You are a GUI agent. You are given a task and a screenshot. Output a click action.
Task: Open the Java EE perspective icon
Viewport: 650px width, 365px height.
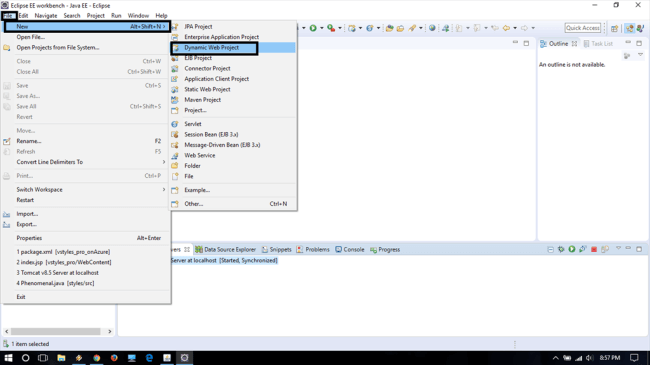pyautogui.click(x=630, y=28)
